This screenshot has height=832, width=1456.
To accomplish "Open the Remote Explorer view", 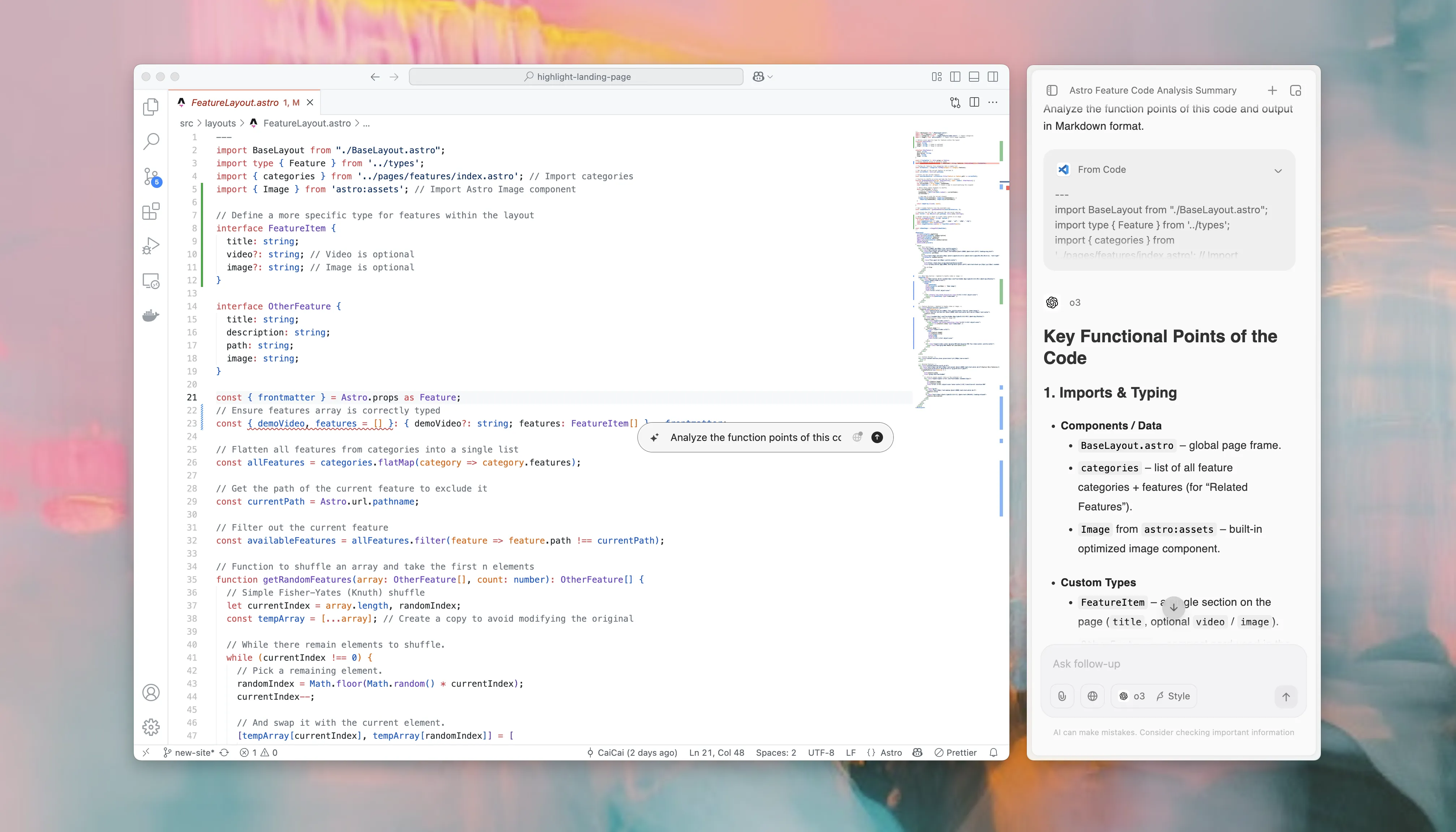I will point(151,280).
